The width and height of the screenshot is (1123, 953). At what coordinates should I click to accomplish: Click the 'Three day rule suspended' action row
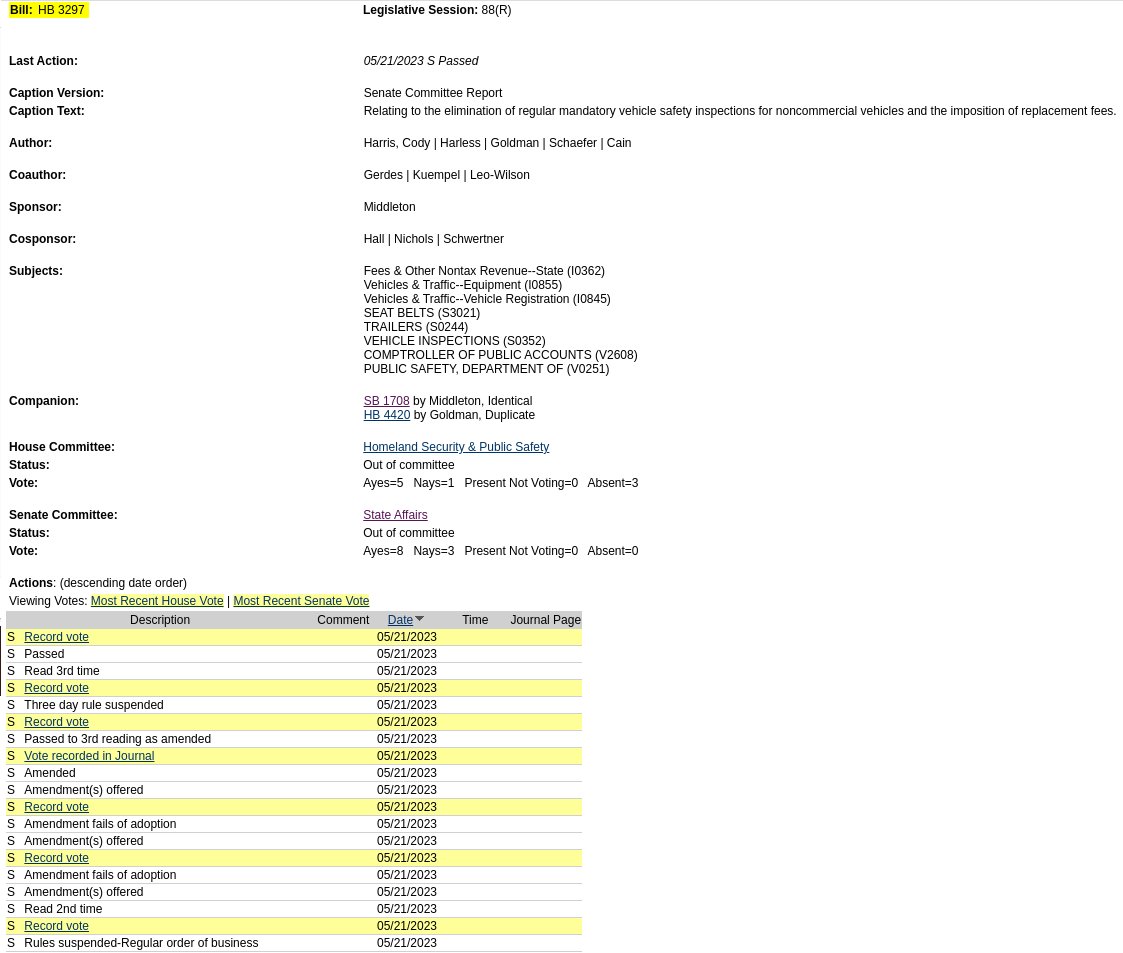click(294, 705)
